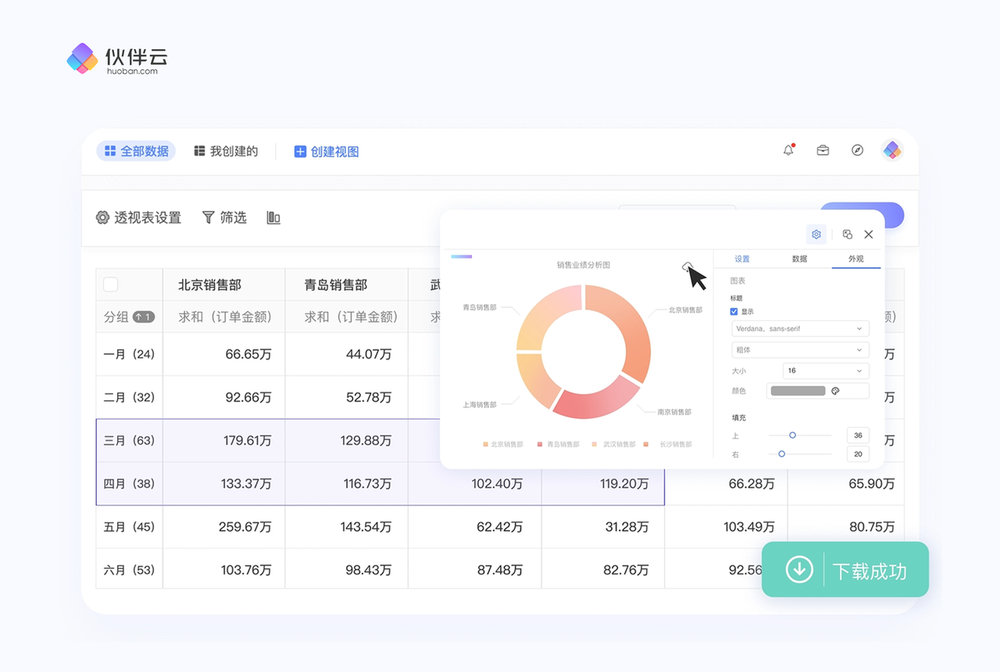Switch to the 数据 tab
The image size is (1000, 672).
(799, 259)
